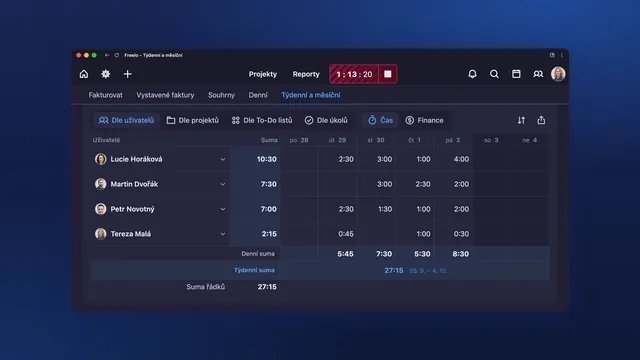Open profile avatar menu
Screen dimensions: 640x360
click(x=558, y=74)
